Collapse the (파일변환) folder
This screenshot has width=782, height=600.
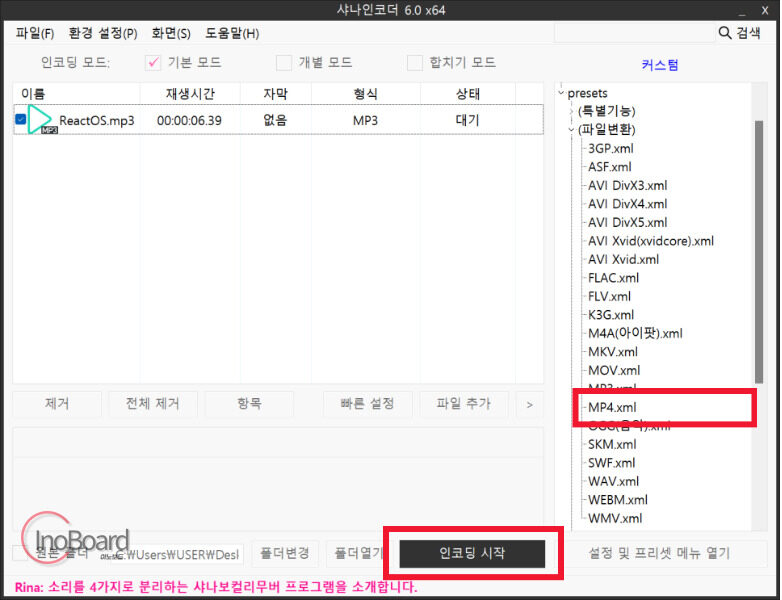click(x=572, y=130)
